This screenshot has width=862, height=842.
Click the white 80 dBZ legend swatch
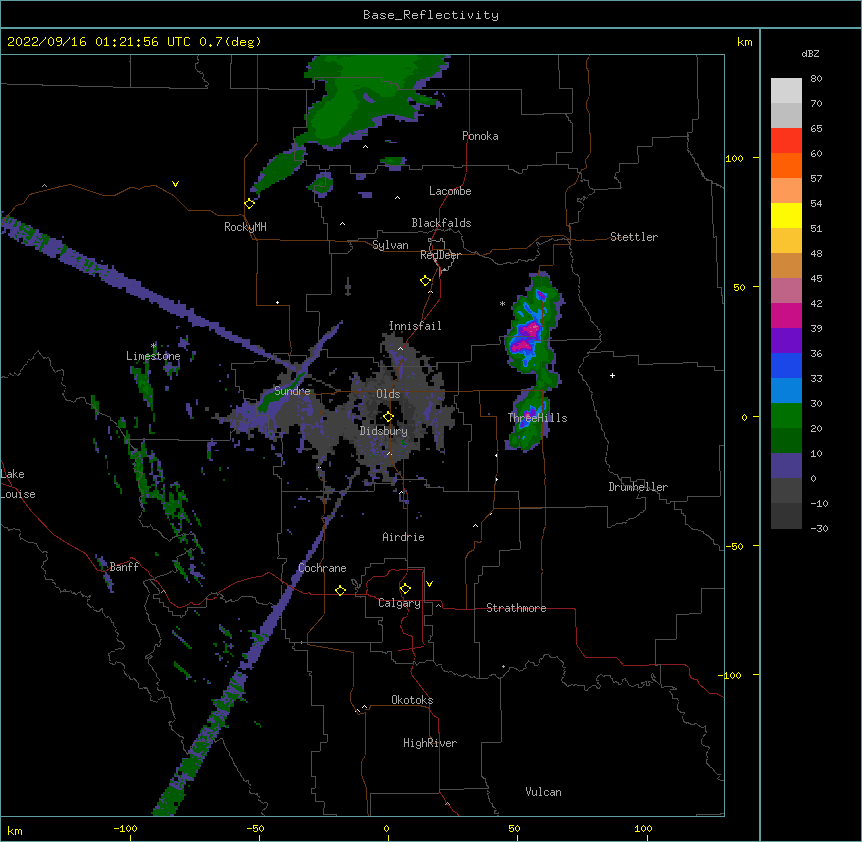786,91
